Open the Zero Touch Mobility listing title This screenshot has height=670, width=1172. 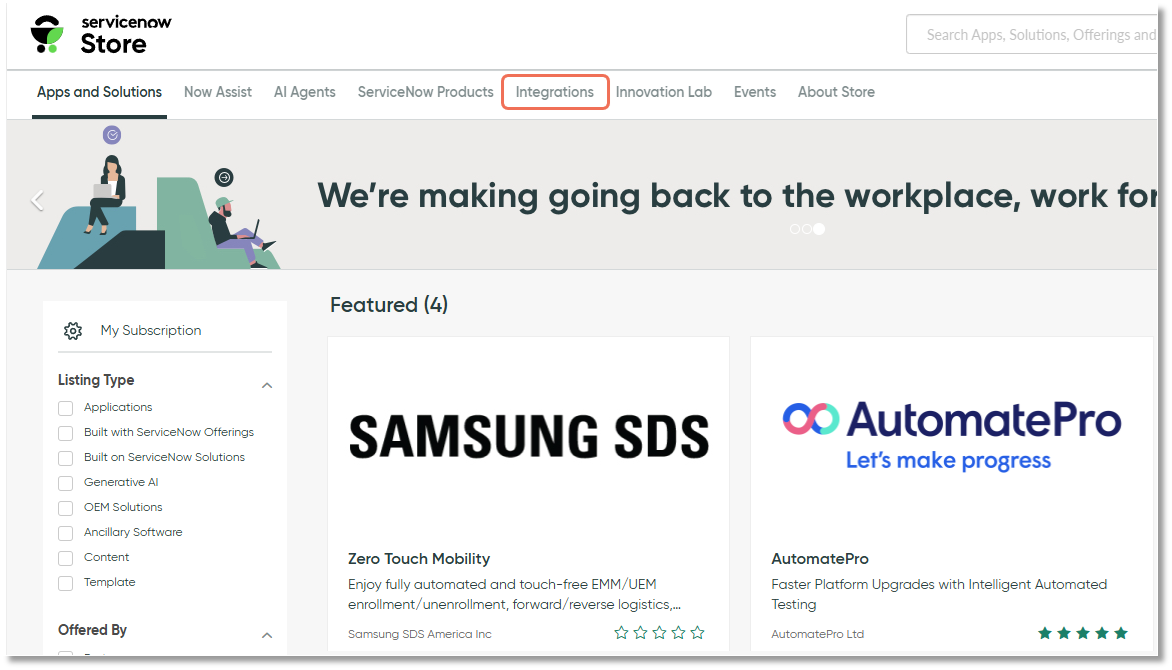[x=419, y=559]
